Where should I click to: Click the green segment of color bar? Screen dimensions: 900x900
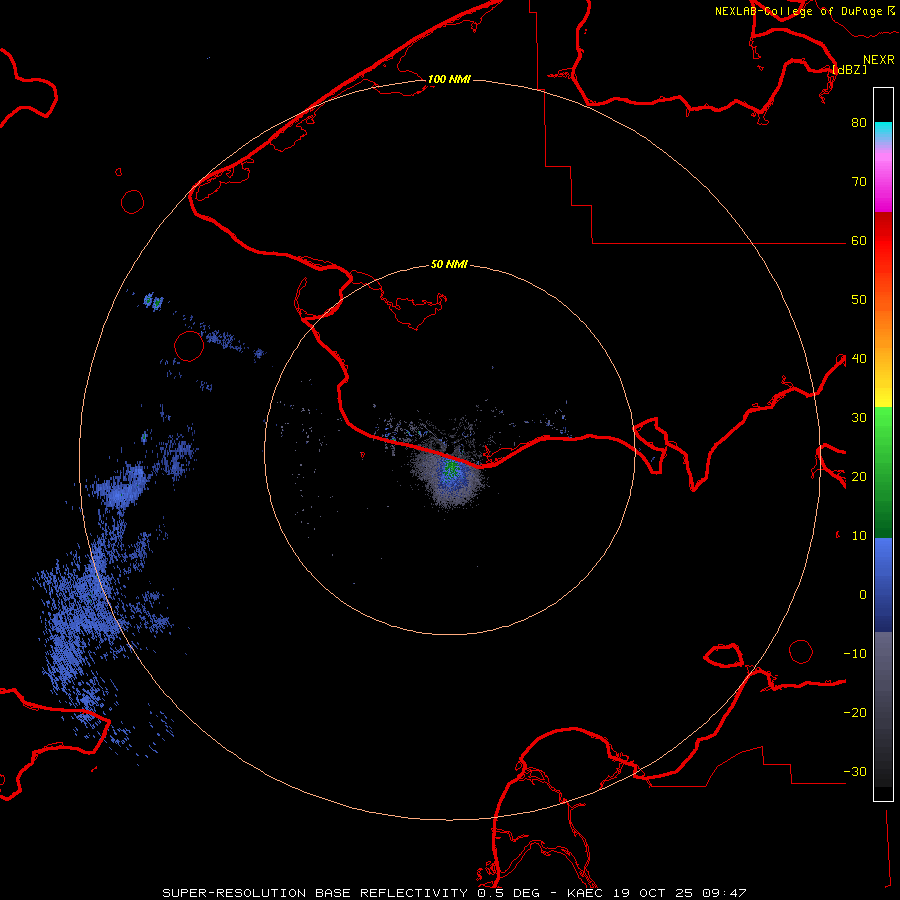pyautogui.click(x=883, y=472)
